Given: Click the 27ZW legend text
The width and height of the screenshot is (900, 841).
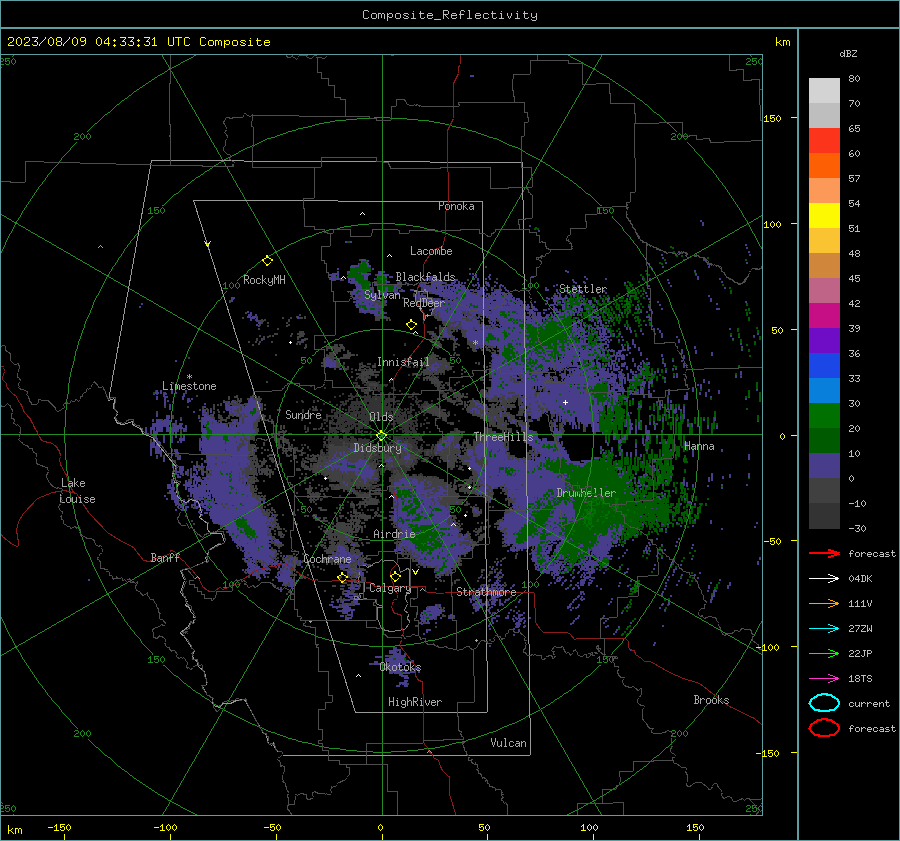Looking at the screenshot, I should 860,629.
